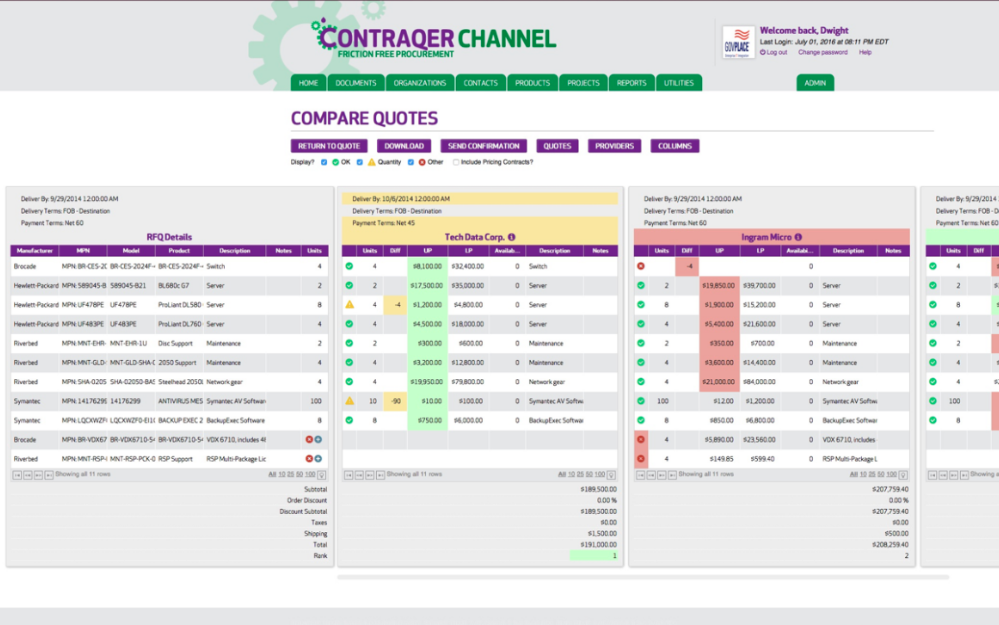Open rows-per-page dropdown in RFQ Details table
Screen dimensions: 999x625
322,475
